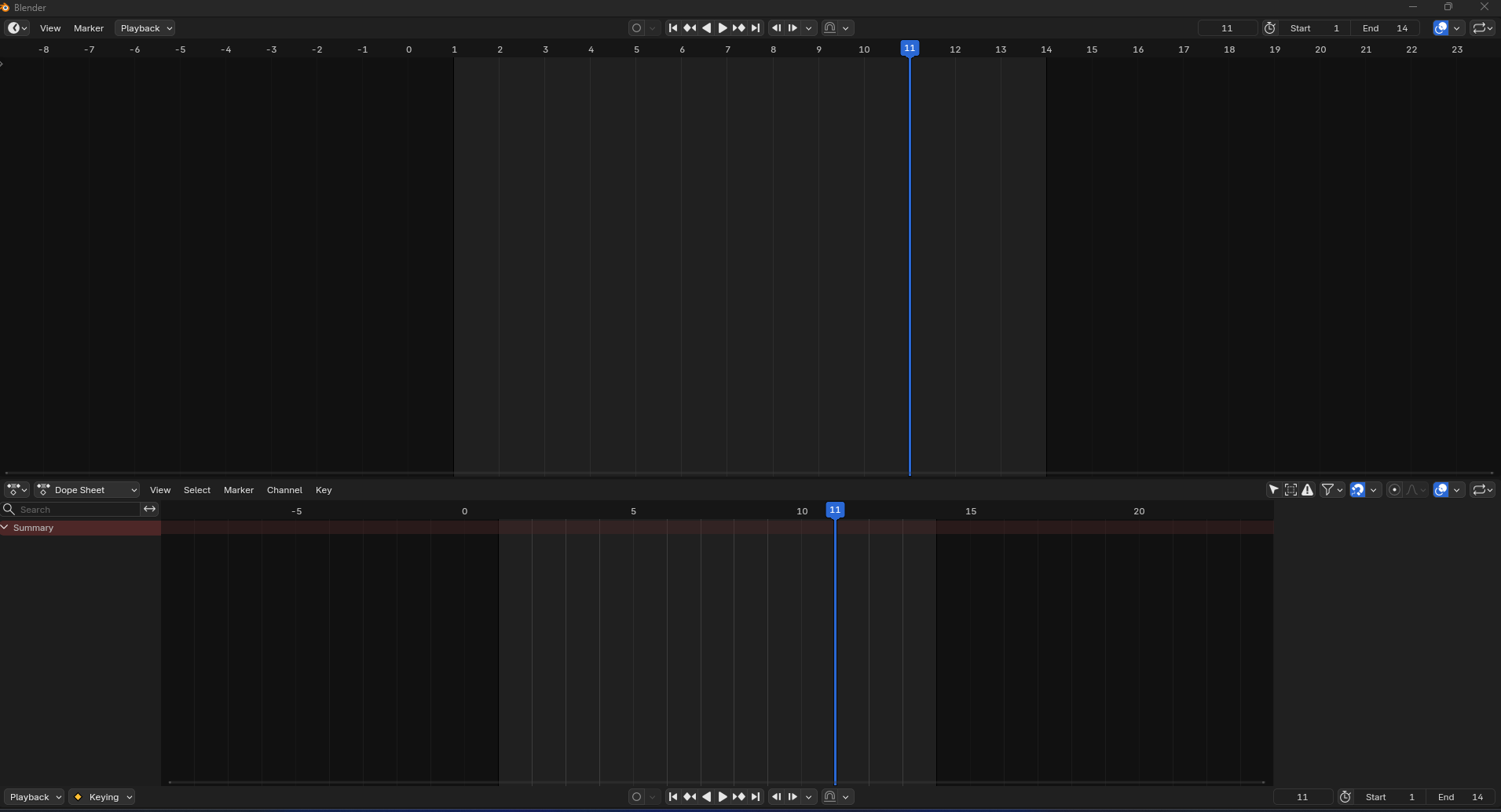Open jump options dropdown in top timeline
The height and width of the screenshot is (812, 1501).
(809, 28)
